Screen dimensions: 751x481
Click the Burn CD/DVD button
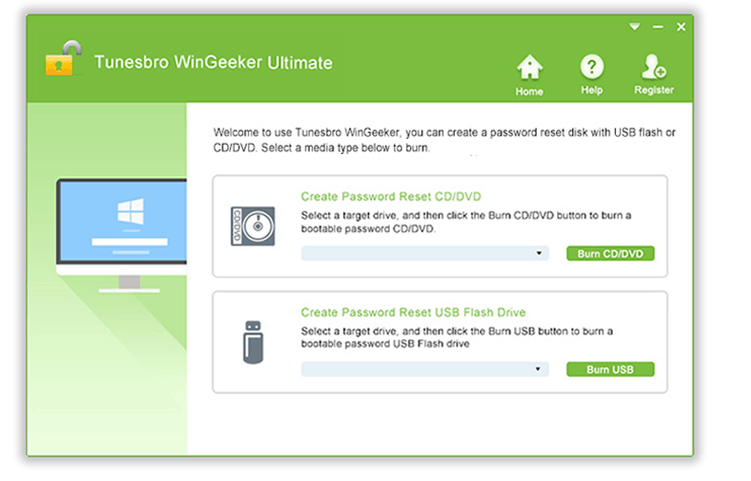(610, 253)
